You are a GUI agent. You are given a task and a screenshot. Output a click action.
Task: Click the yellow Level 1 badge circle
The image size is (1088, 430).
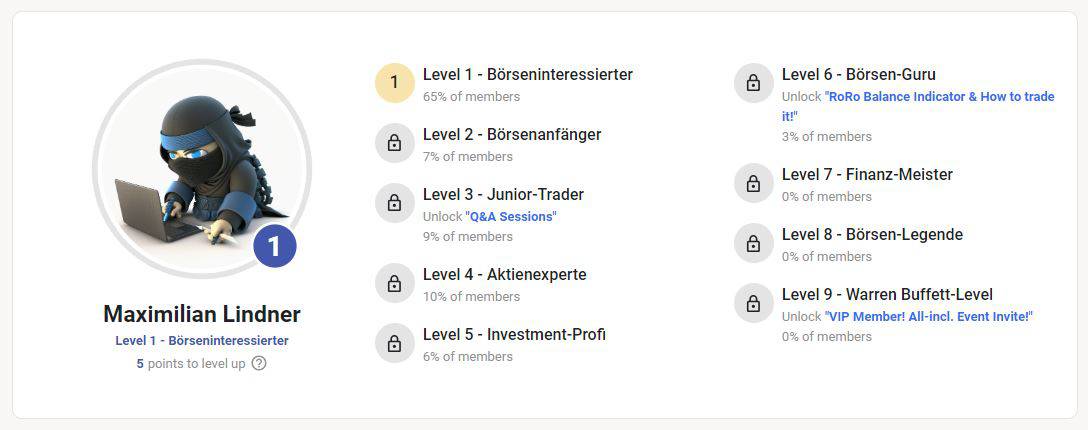[x=394, y=83]
